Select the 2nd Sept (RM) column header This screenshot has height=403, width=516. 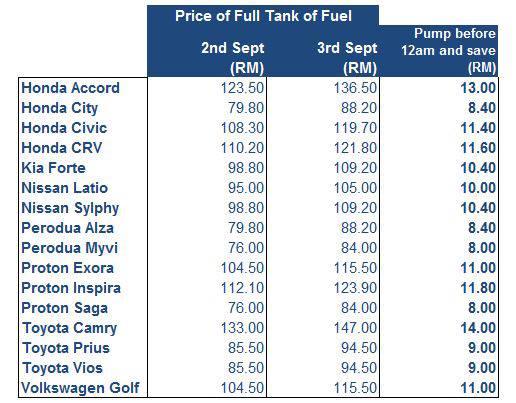click(232, 58)
